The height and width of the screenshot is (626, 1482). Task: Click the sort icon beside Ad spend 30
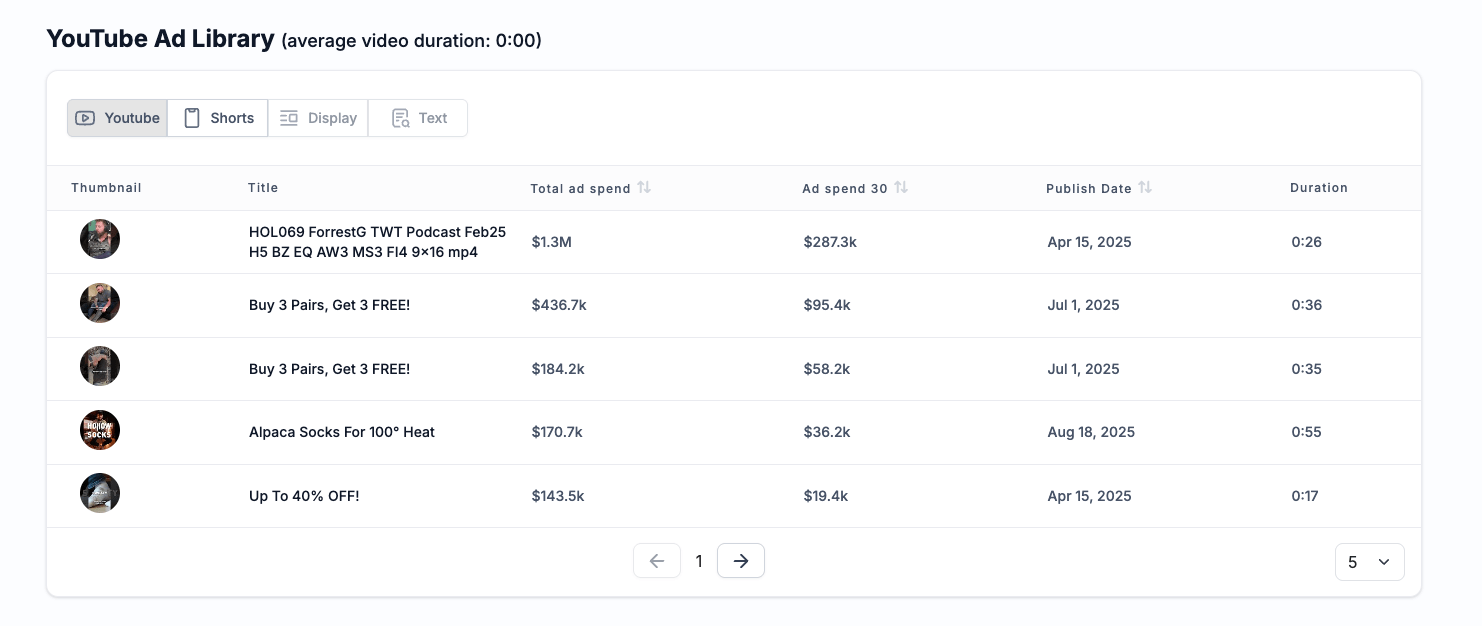tap(901, 188)
